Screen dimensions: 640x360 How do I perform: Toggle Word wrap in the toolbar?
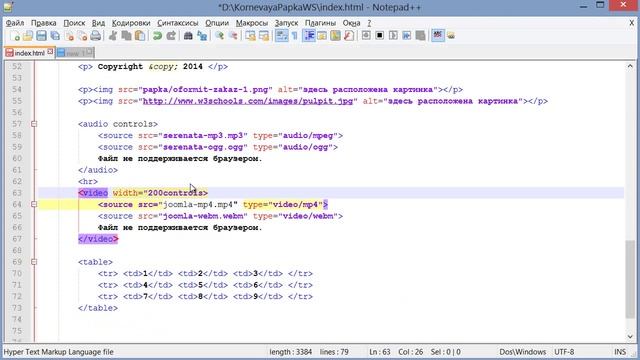tap(282, 36)
